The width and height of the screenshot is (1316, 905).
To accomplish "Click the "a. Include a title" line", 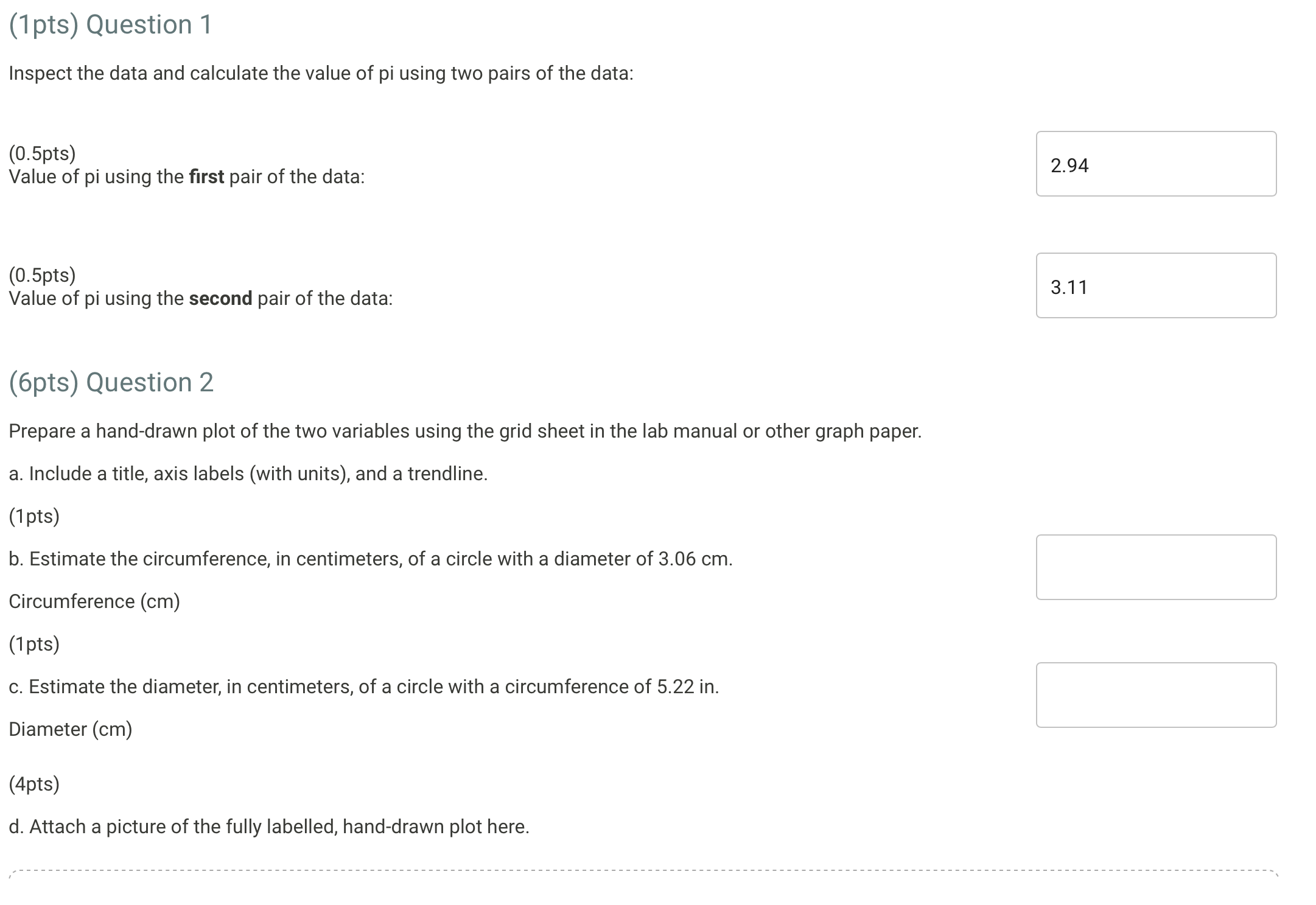I will [x=248, y=473].
